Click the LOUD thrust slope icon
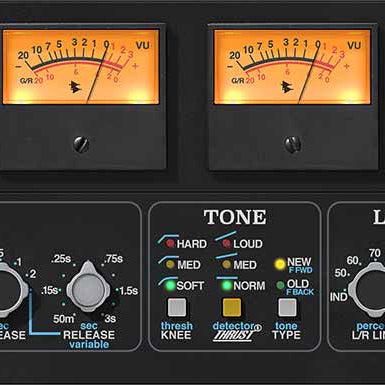385x385 pixels. pos(226,236)
